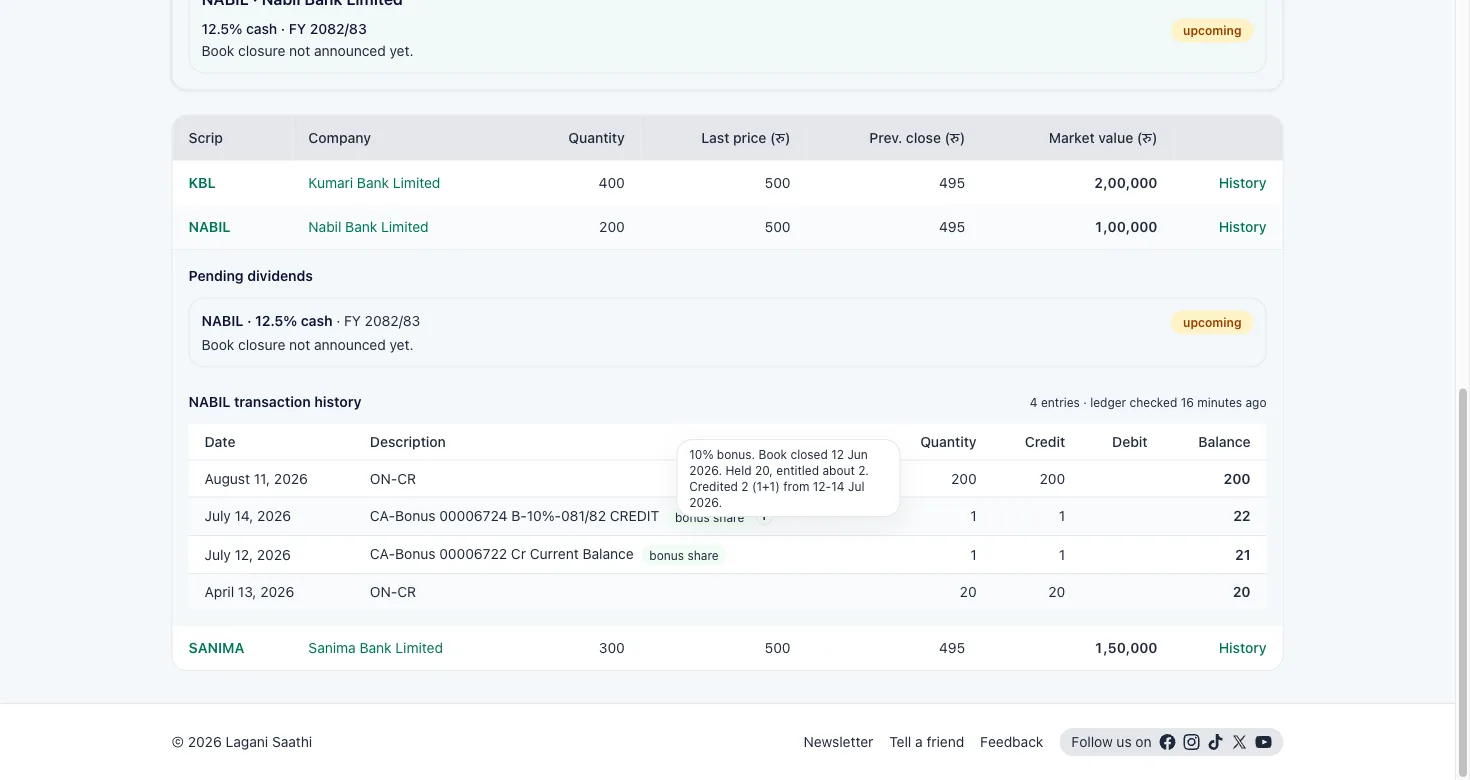Open the KBL scrip link
Image resolution: width=1470 pixels, height=780 pixels.
(x=202, y=183)
